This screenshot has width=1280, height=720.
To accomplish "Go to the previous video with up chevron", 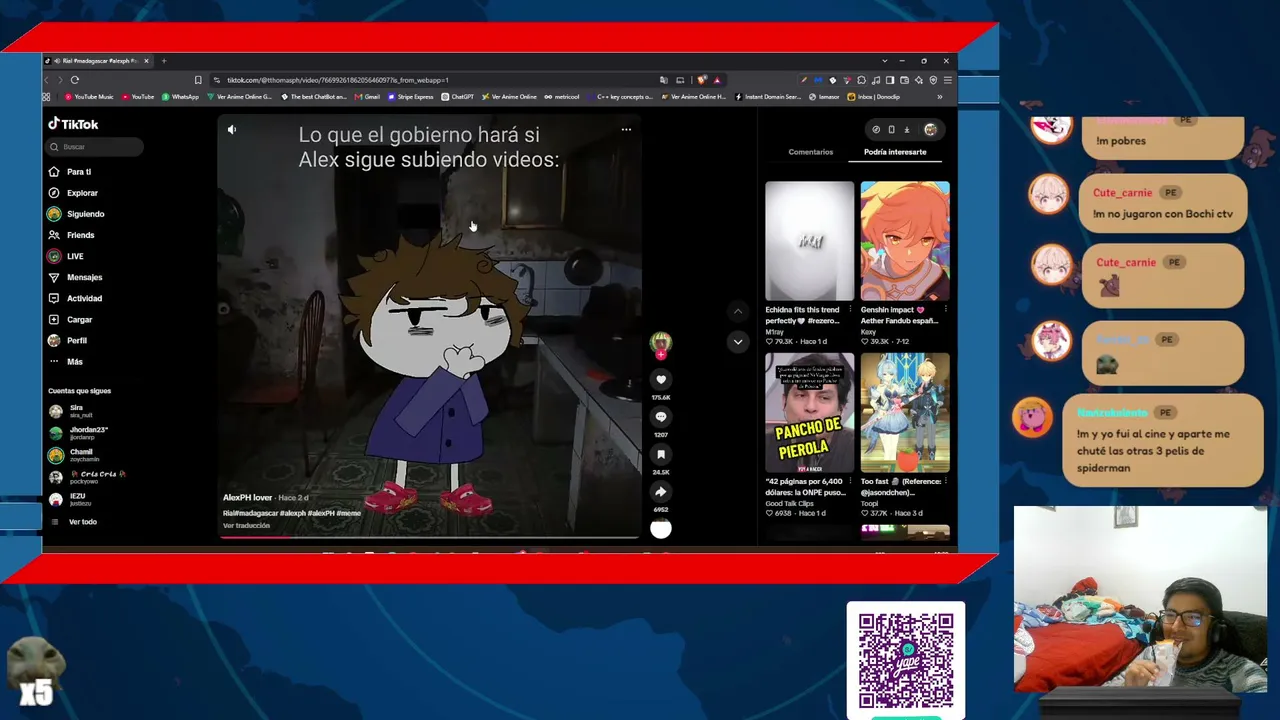I will point(738,311).
